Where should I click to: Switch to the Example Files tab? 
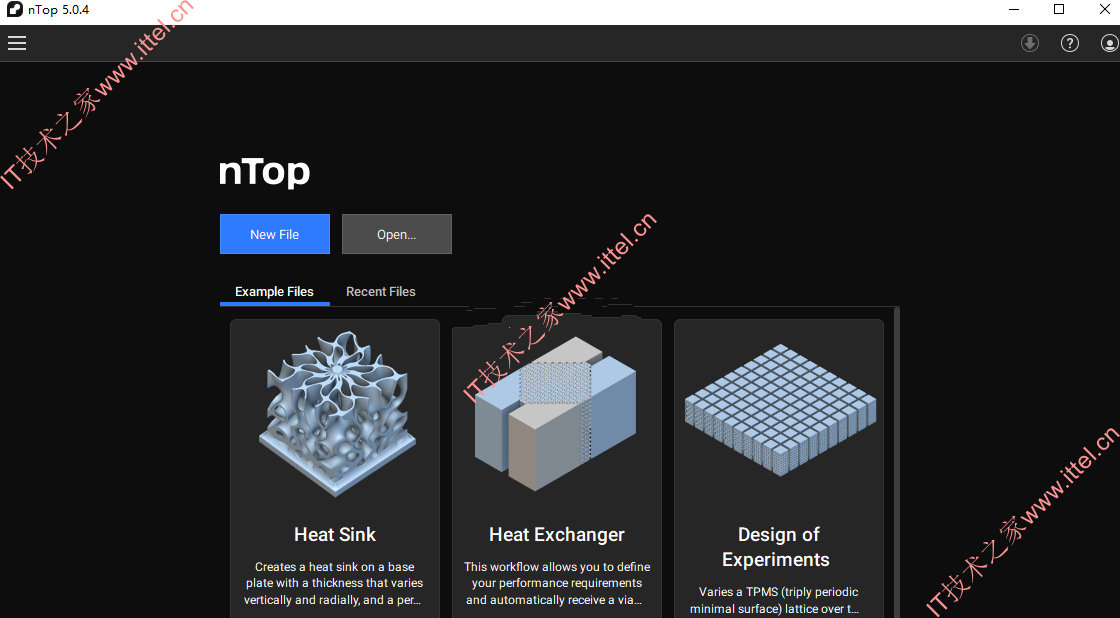click(274, 291)
